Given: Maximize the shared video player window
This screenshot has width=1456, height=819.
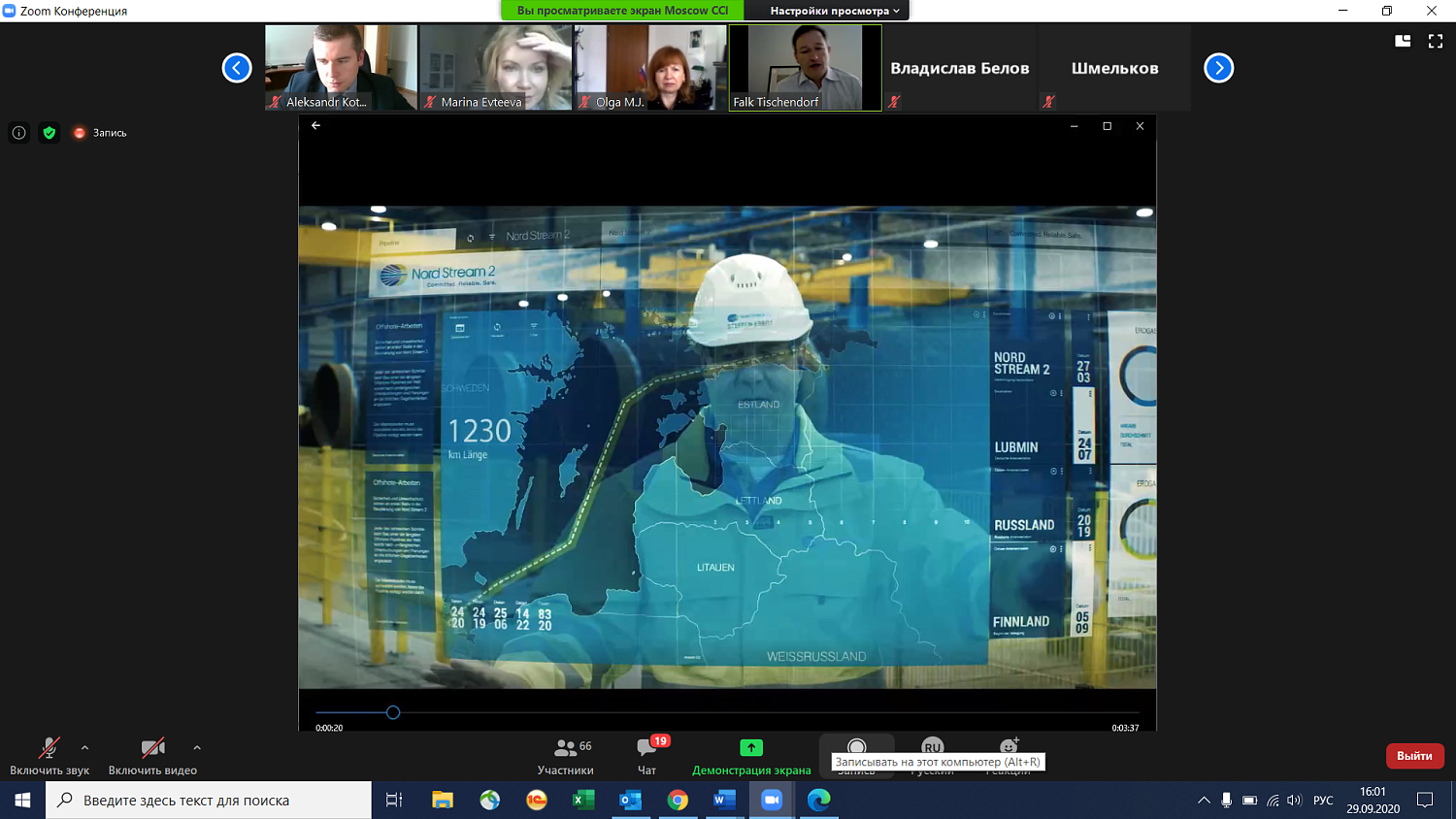Looking at the screenshot, I should [x=1107, y=126].
